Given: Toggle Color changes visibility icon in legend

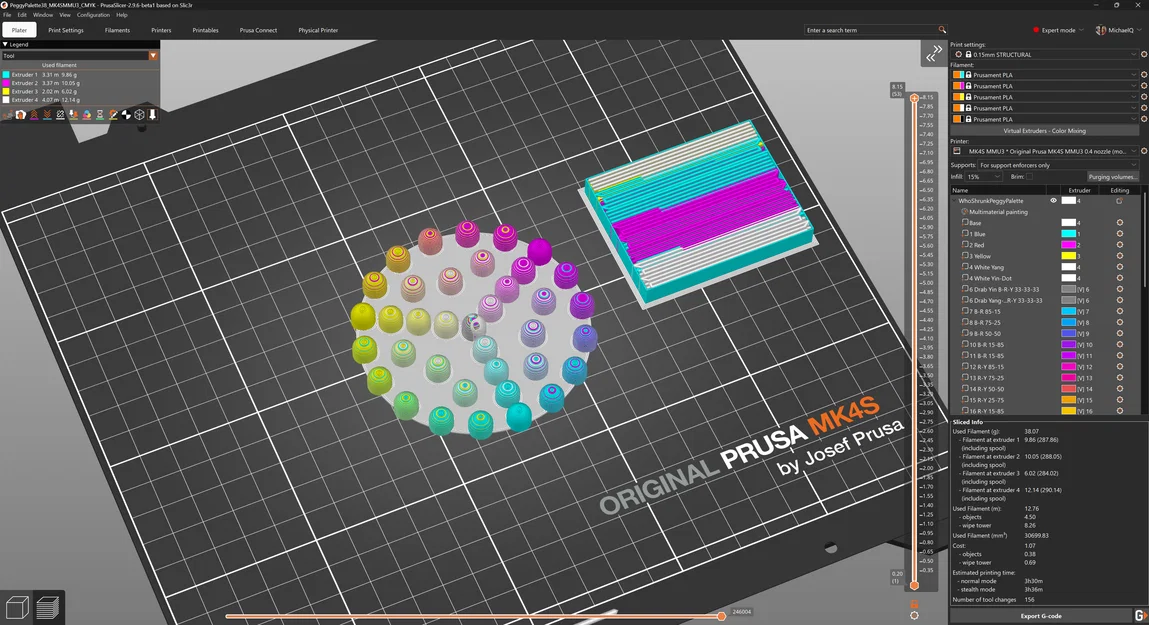Looking at the screenshot, I should click(x=86, y=115).
